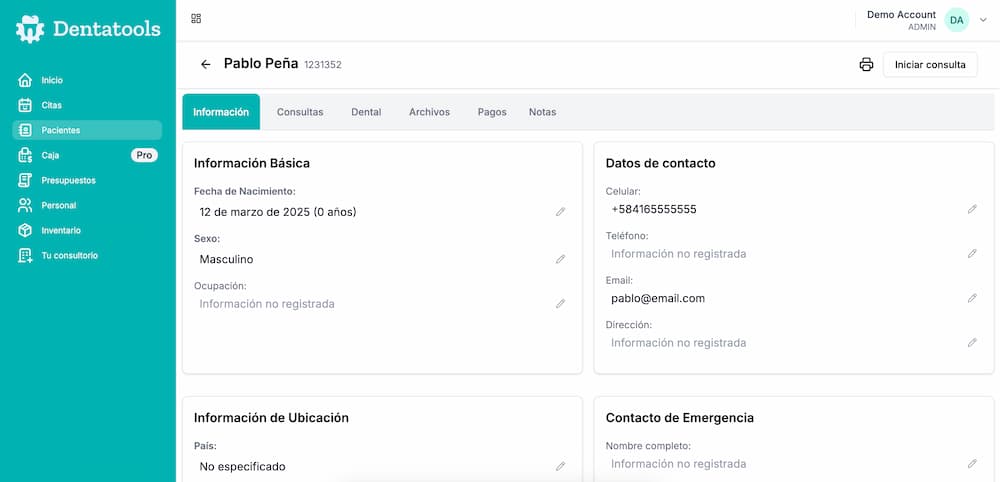Navigate to Presupuestos in sidebar

[x=68, y=180]
